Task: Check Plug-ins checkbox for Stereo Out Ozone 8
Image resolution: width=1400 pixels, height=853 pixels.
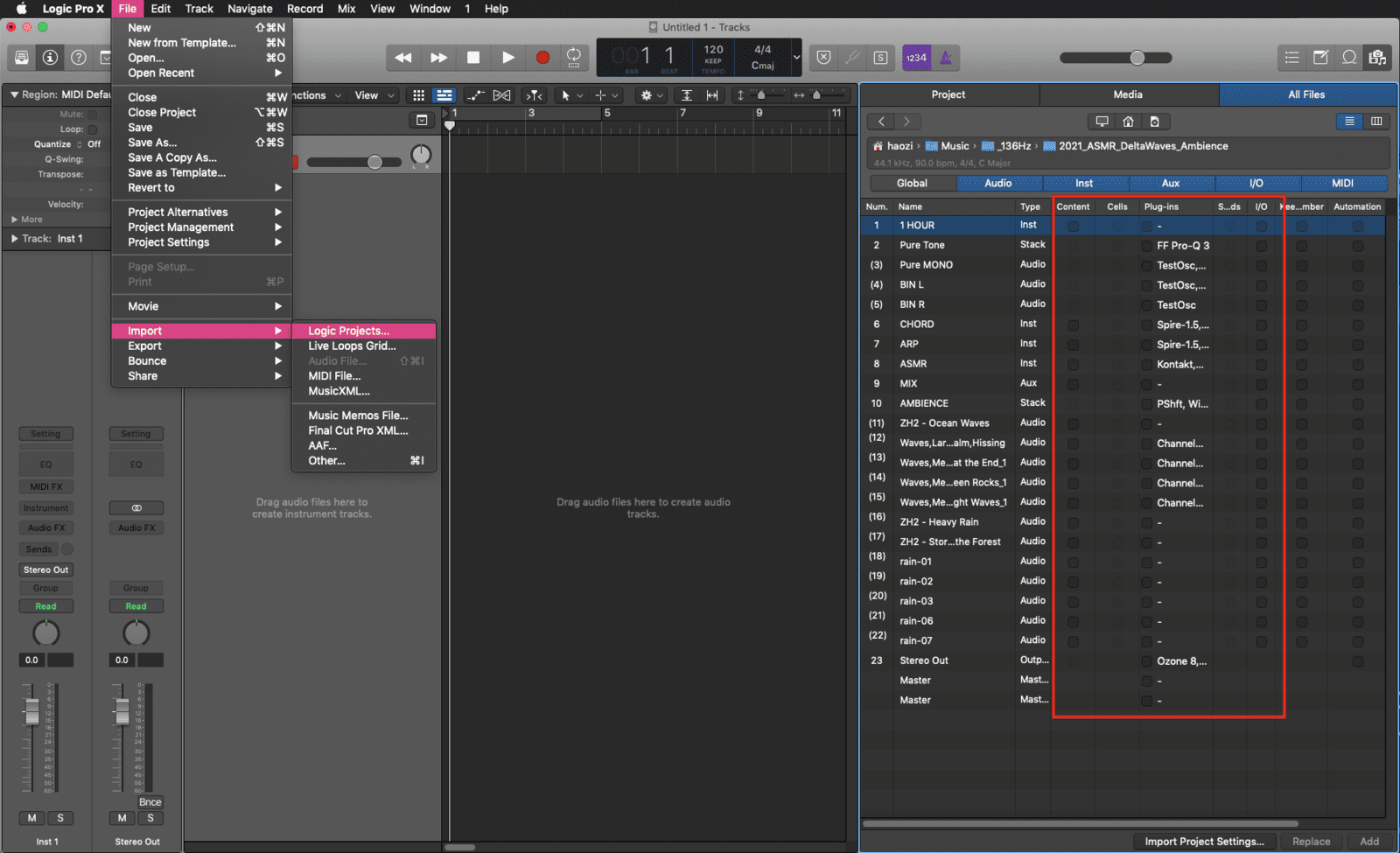Action: coord(1146,661)
